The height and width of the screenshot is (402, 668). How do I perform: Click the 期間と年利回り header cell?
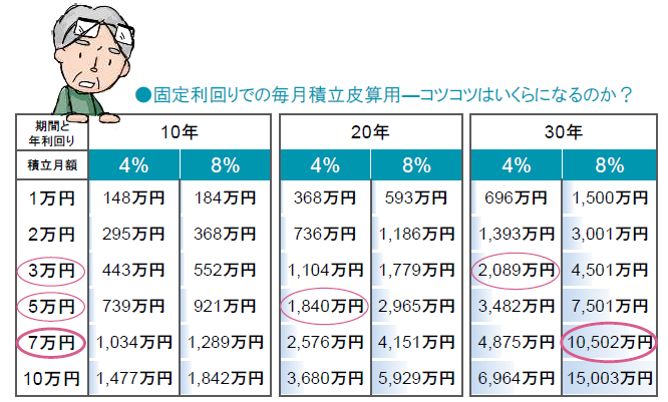(x=52, y=132)
